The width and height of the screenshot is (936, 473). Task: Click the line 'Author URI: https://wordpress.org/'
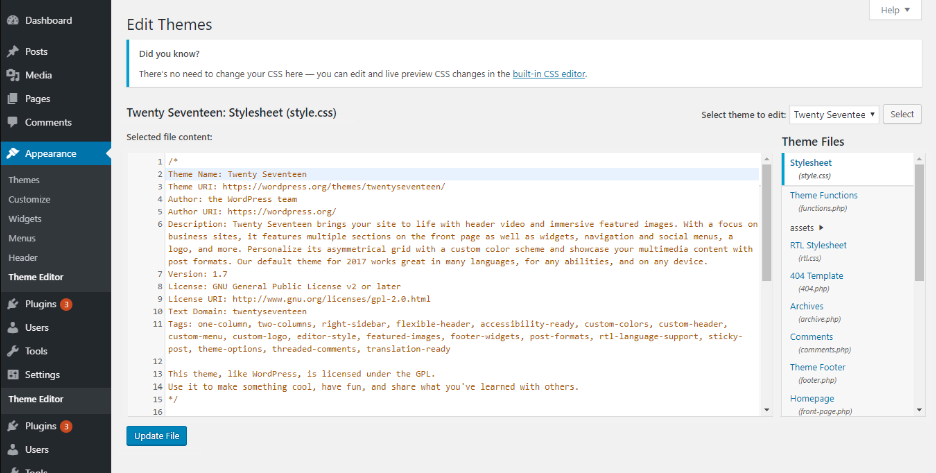coord(252,211)
